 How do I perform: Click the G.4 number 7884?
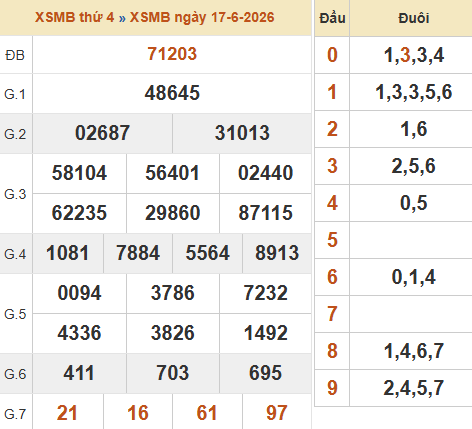pos(138,253)
